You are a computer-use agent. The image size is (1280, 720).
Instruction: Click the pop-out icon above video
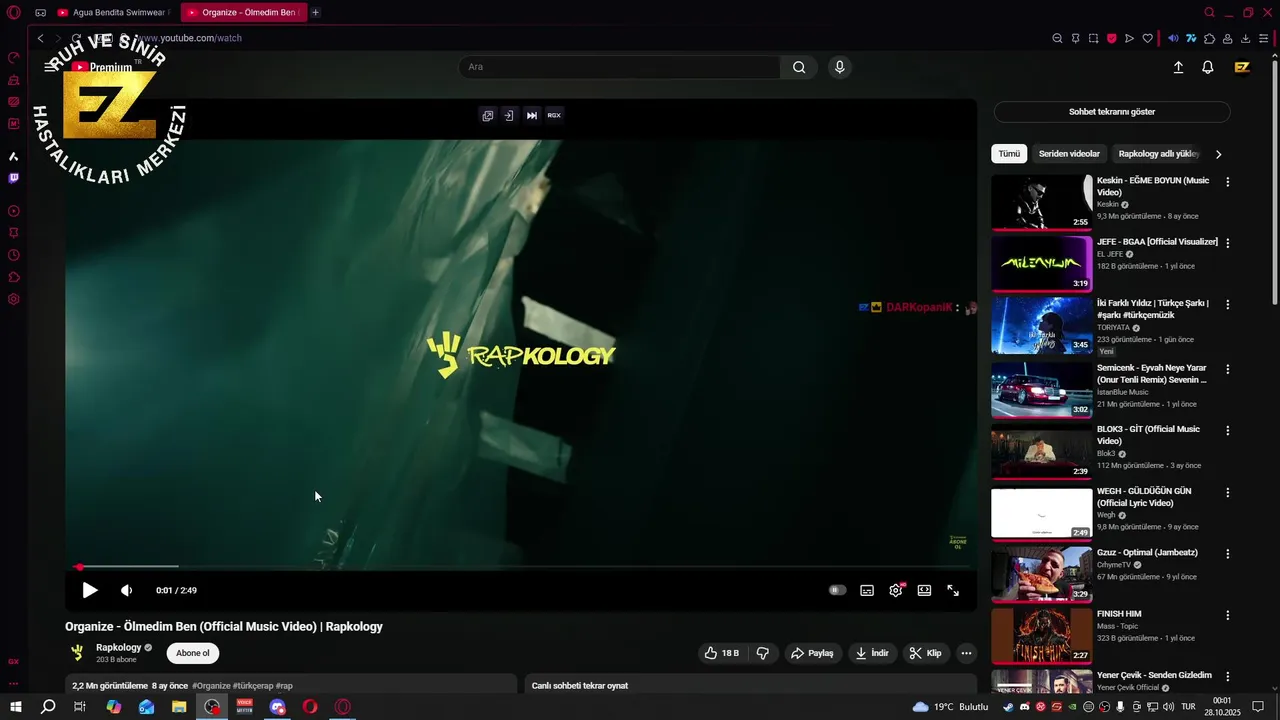(487, 115)
